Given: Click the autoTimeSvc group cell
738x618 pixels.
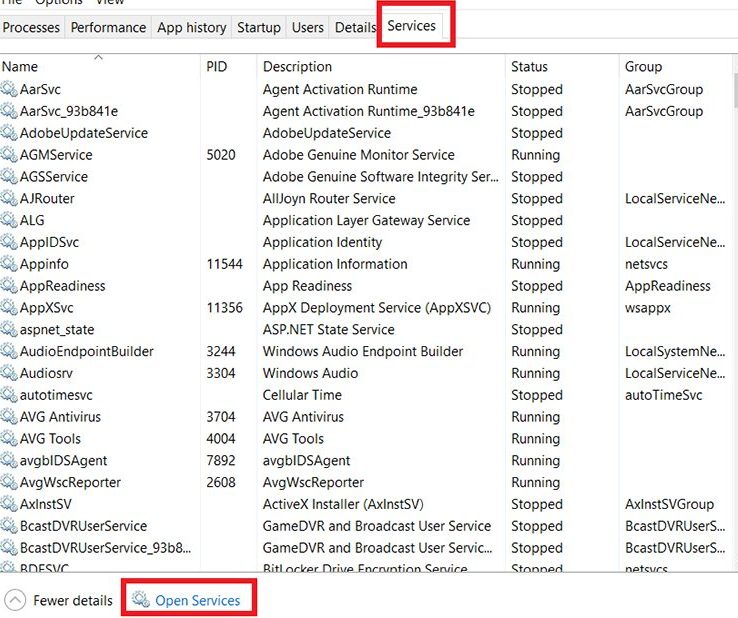Looking at the screenshot, I should [x=664, y=395].
